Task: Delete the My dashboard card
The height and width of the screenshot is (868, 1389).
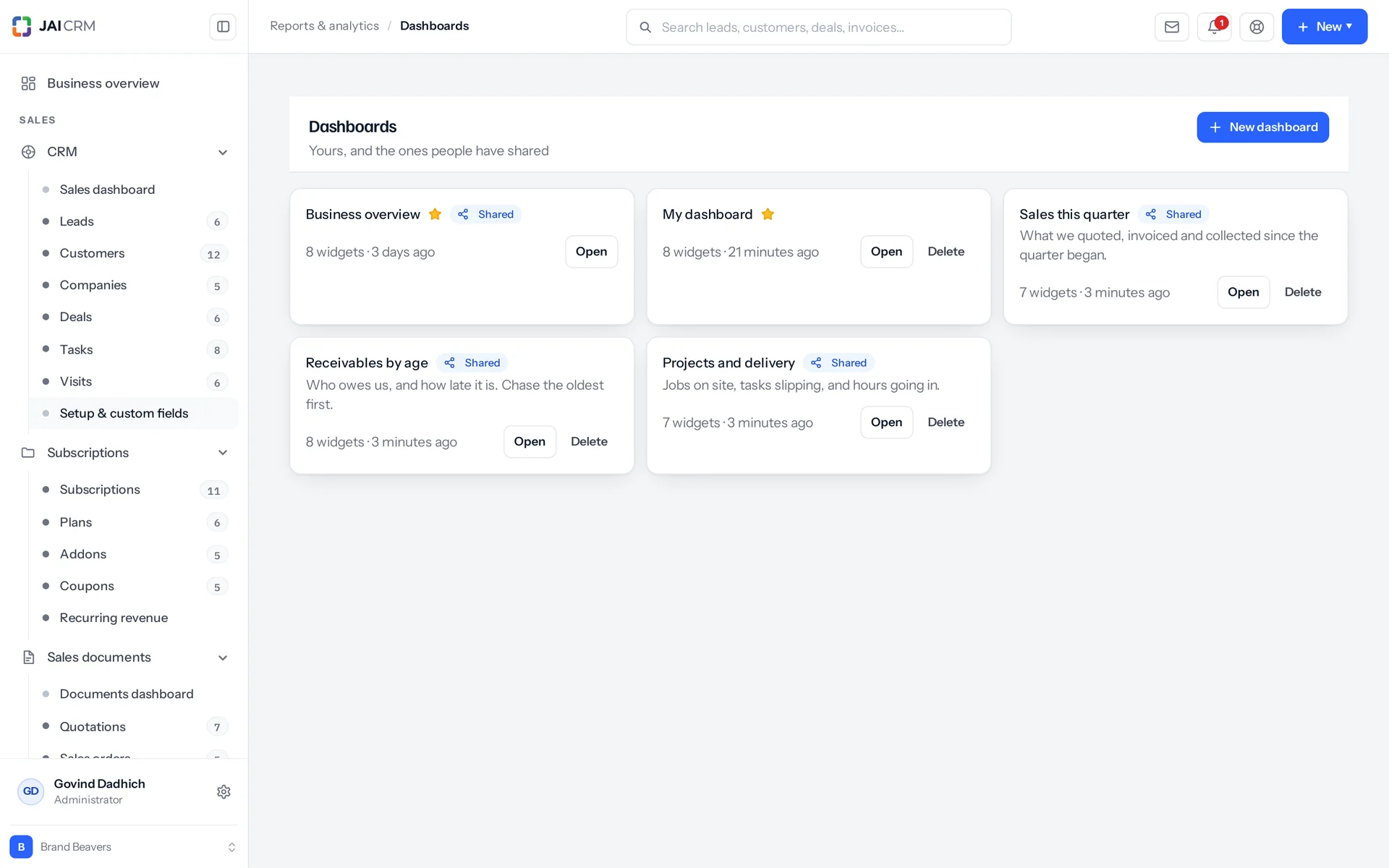Action: (946, 252)
